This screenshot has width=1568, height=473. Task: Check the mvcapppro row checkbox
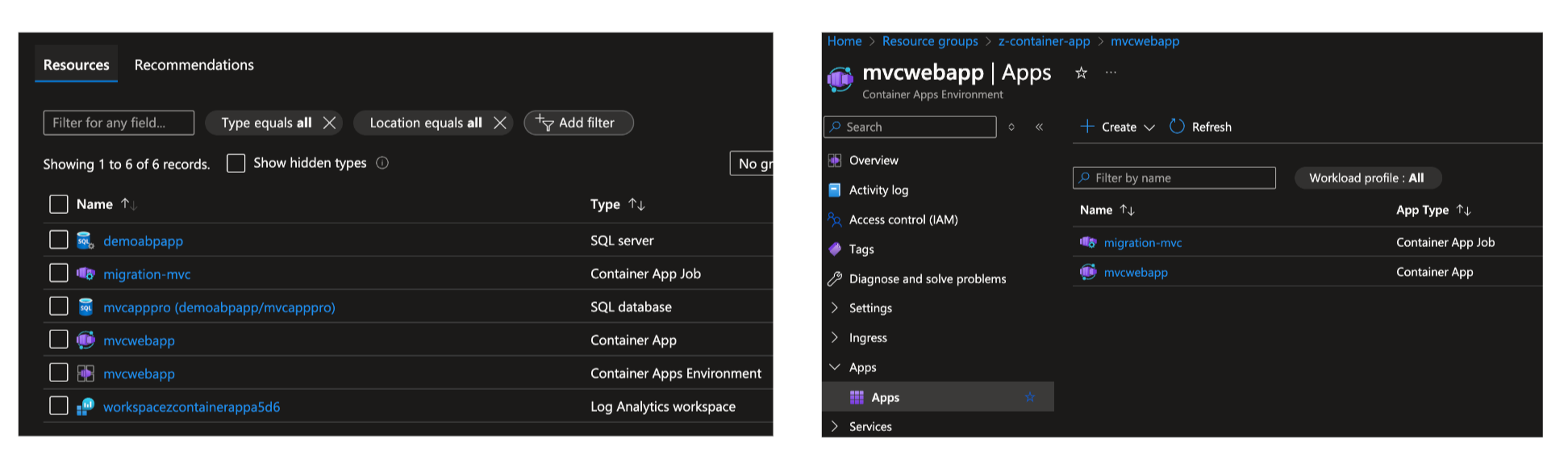click(59, 306)
